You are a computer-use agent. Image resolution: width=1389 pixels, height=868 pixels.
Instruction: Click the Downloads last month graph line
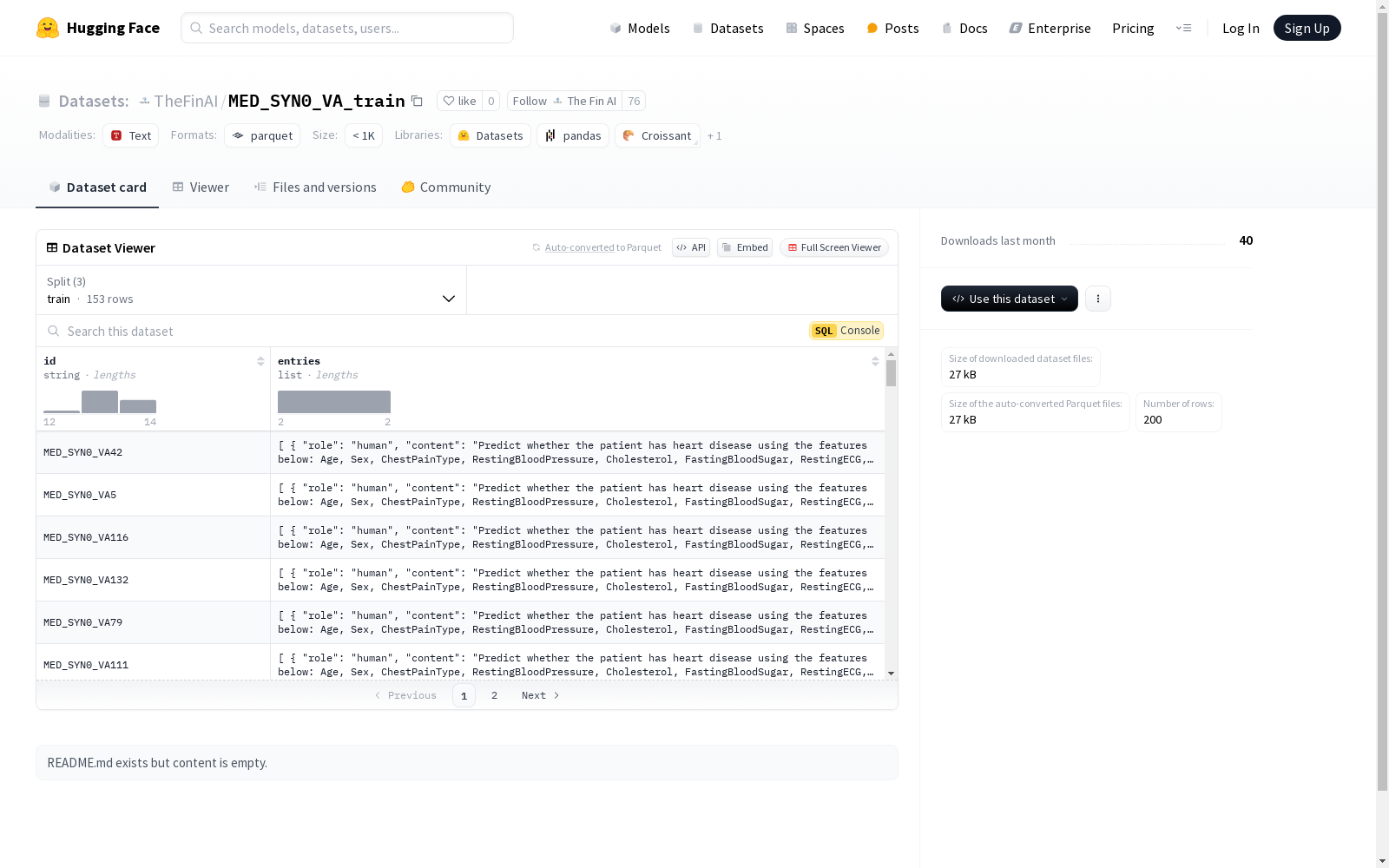coord(1147,244)
